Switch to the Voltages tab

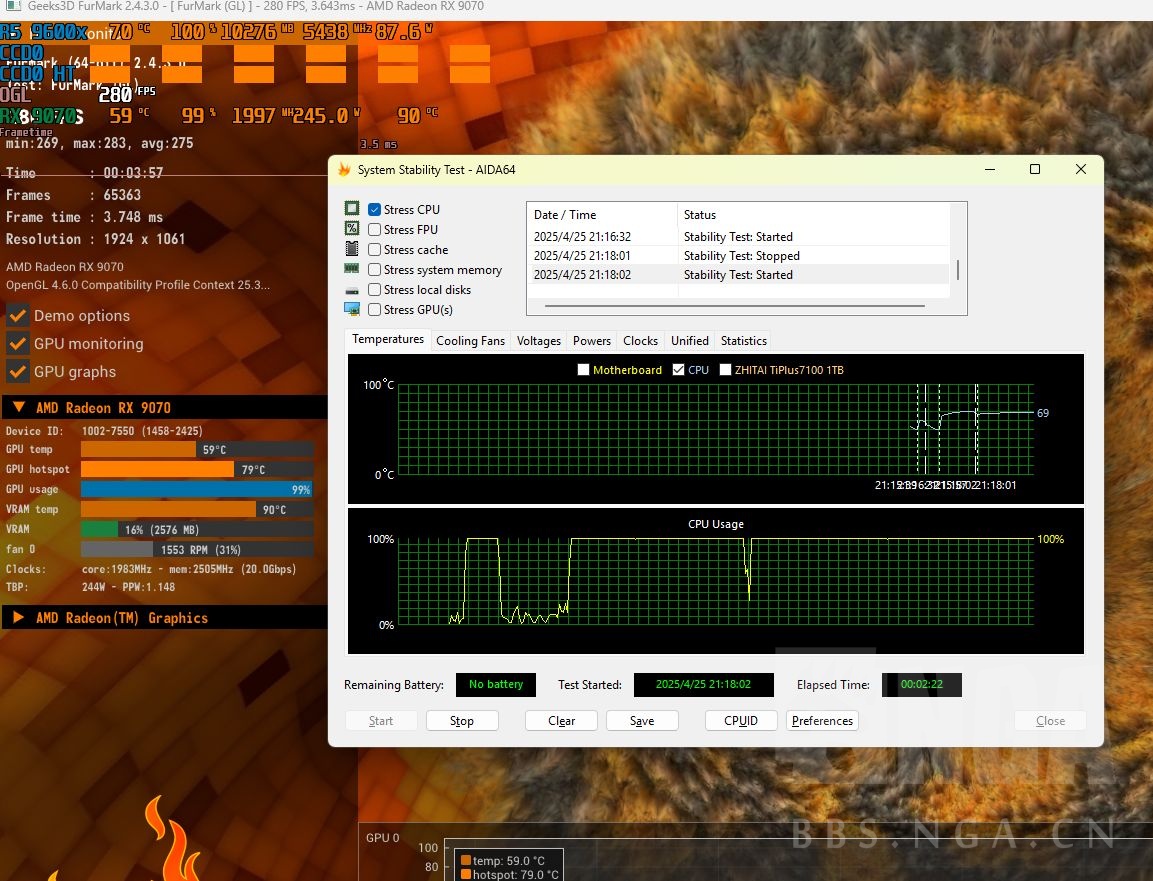tap(538, 340)
